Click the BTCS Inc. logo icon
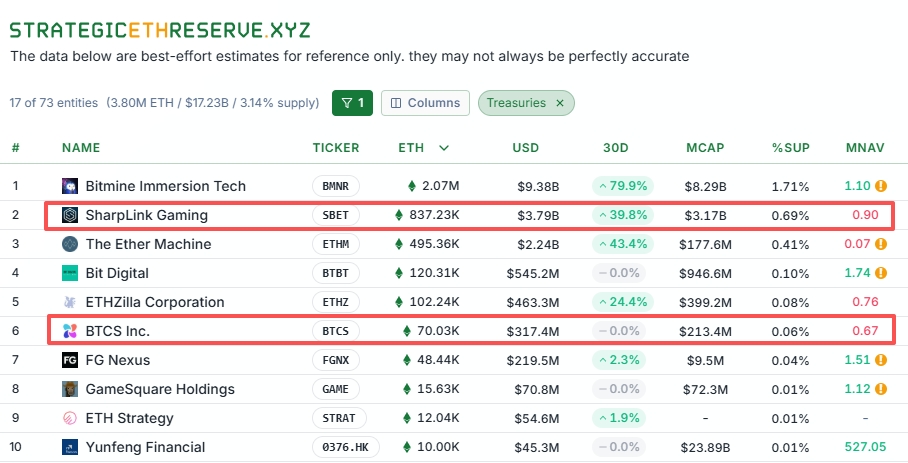 pyautogui.click(x=70, y=331)
